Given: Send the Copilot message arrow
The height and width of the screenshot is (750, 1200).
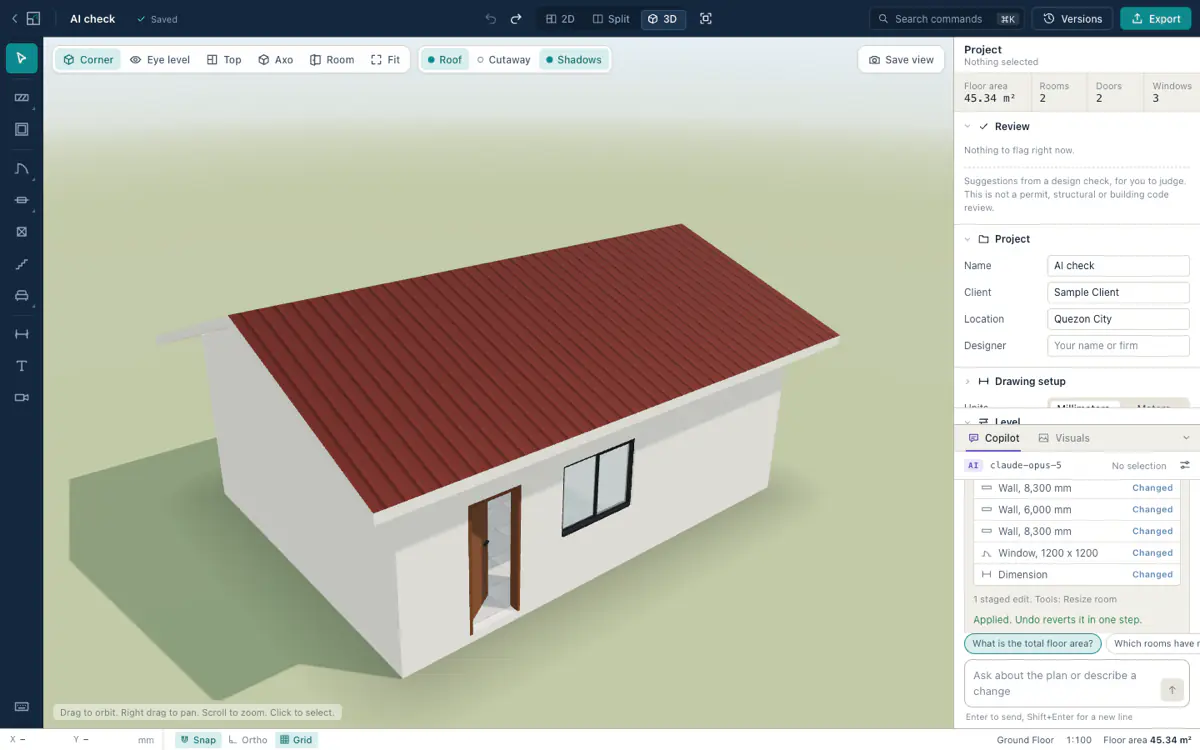Looking at the screenshot, I should 1172,690.
